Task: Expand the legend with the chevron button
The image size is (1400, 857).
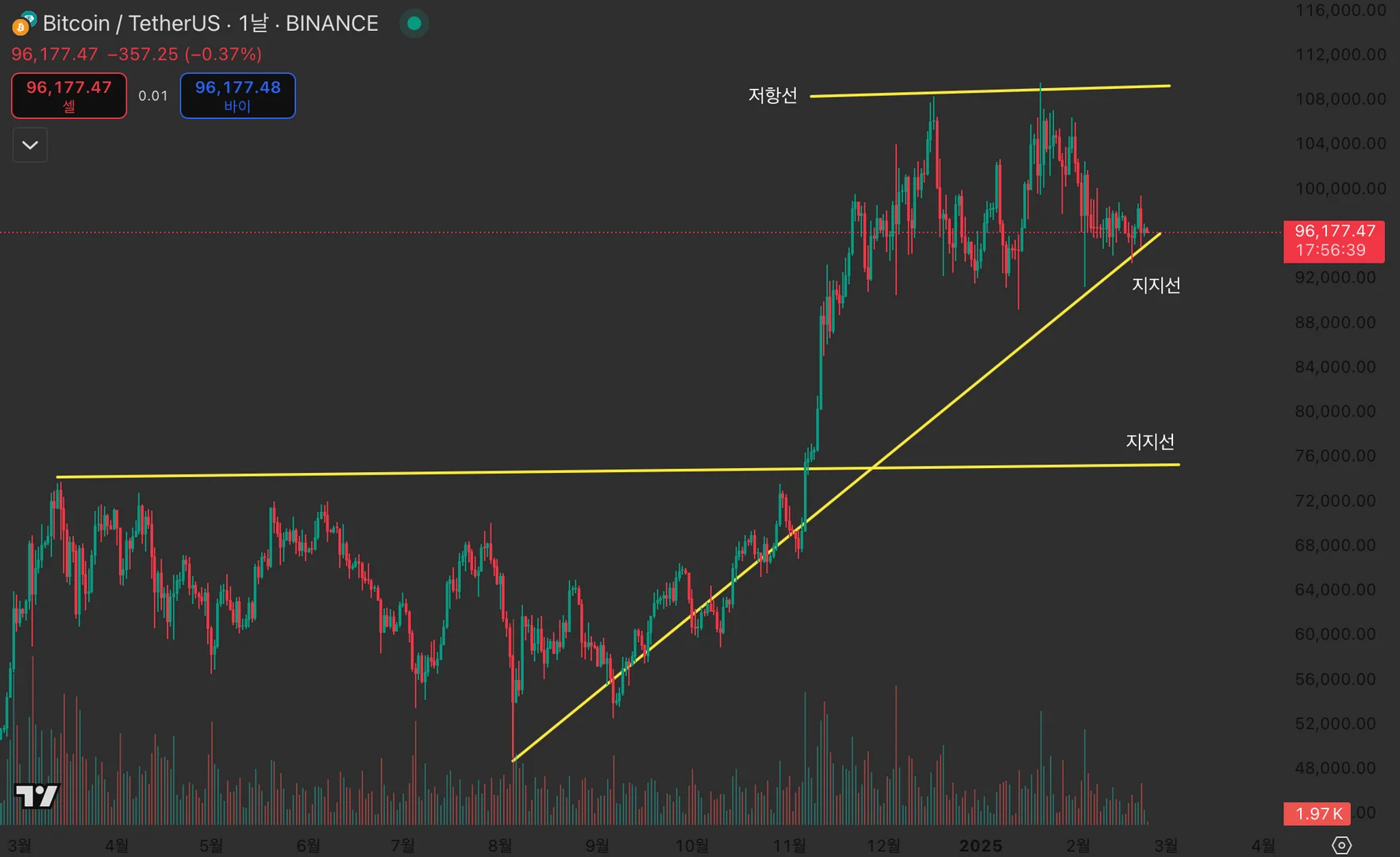Action: [x=30, y=145]
